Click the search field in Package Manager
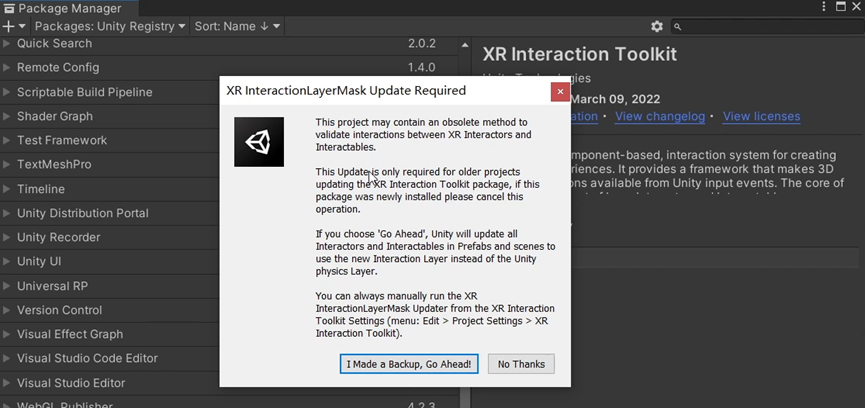865x408 pixels. pyautogui.click(x=766, y=26)
